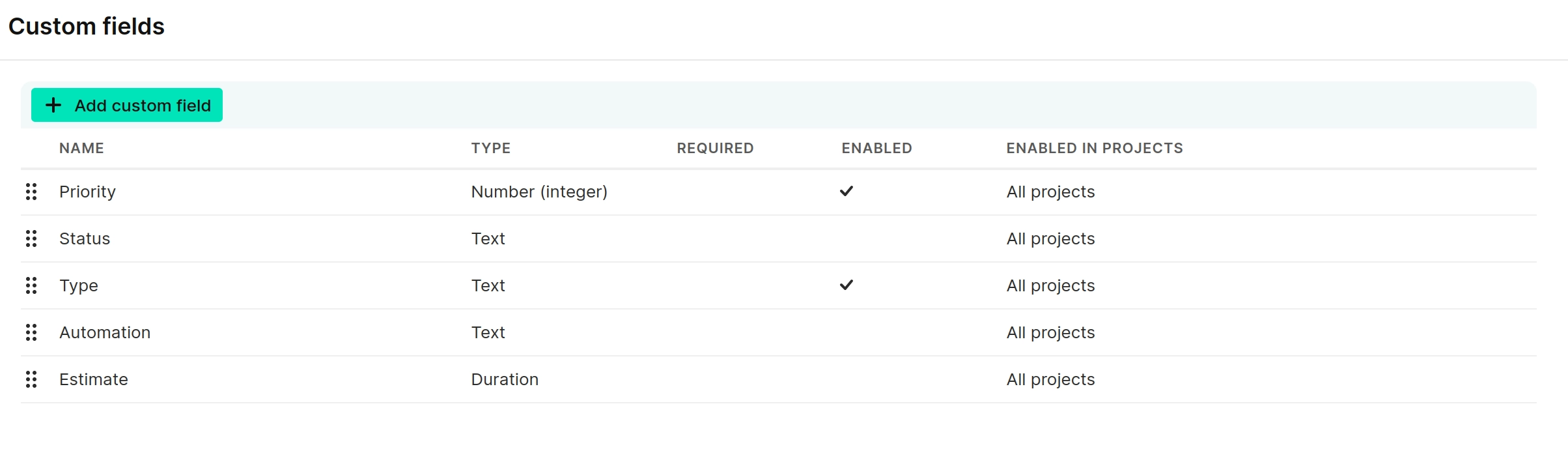Click the plus icon to add field
This screenshot has width=1568, height=449.
coord(53,105)
